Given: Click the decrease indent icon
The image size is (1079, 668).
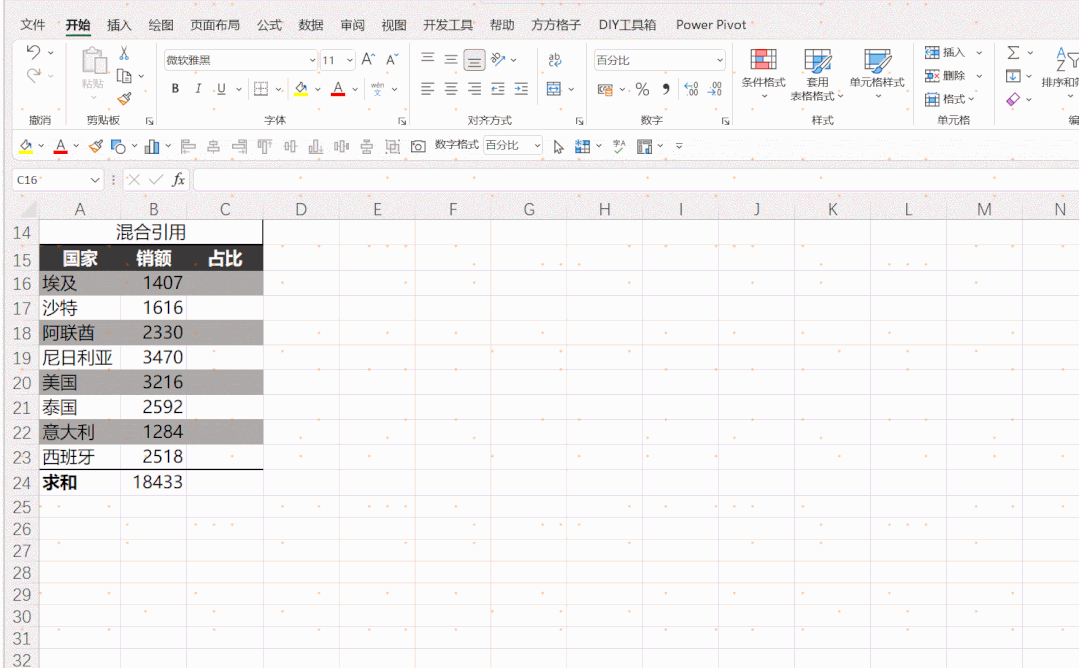Looking at the screenshot, I should pos(498,89).
